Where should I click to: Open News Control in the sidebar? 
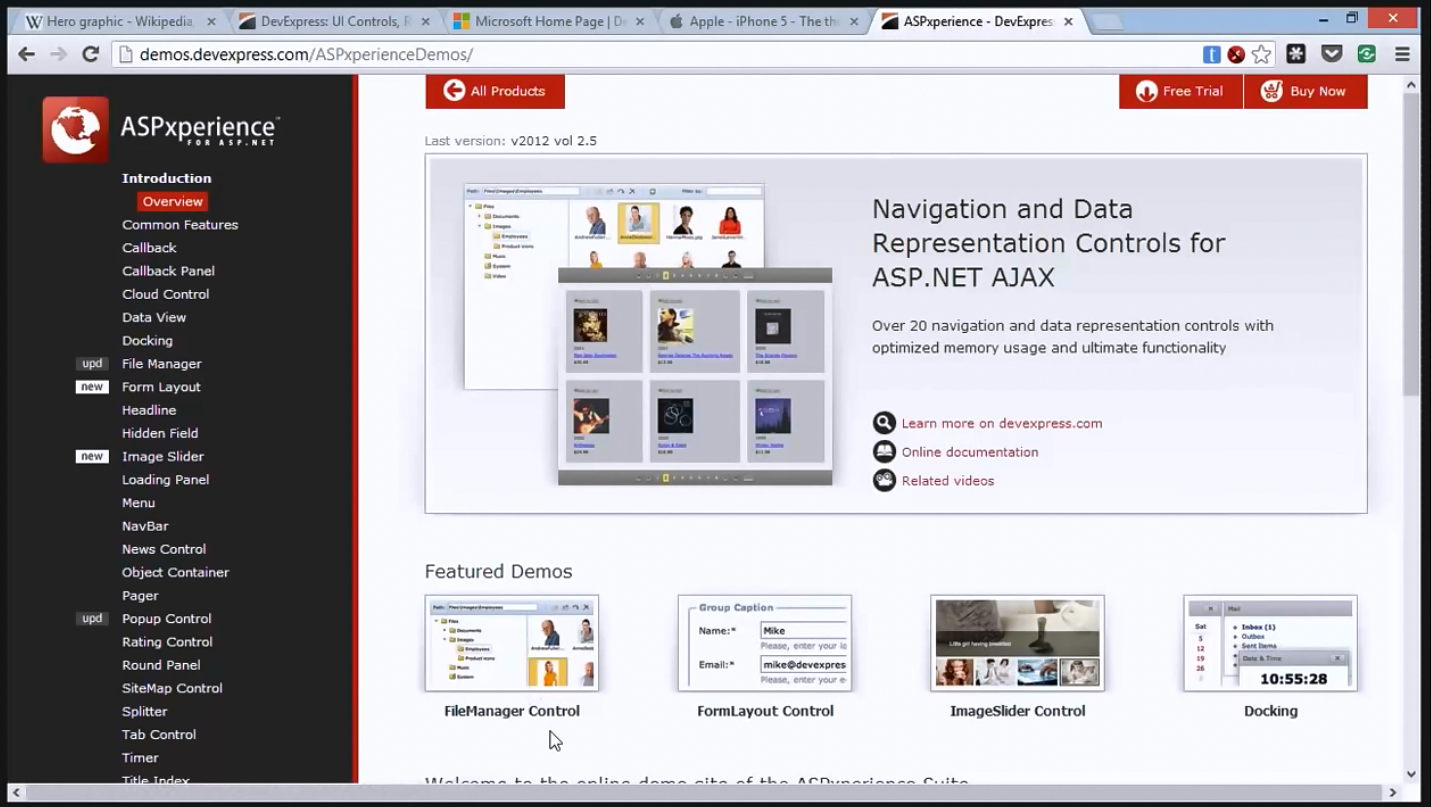pos(164,549)
